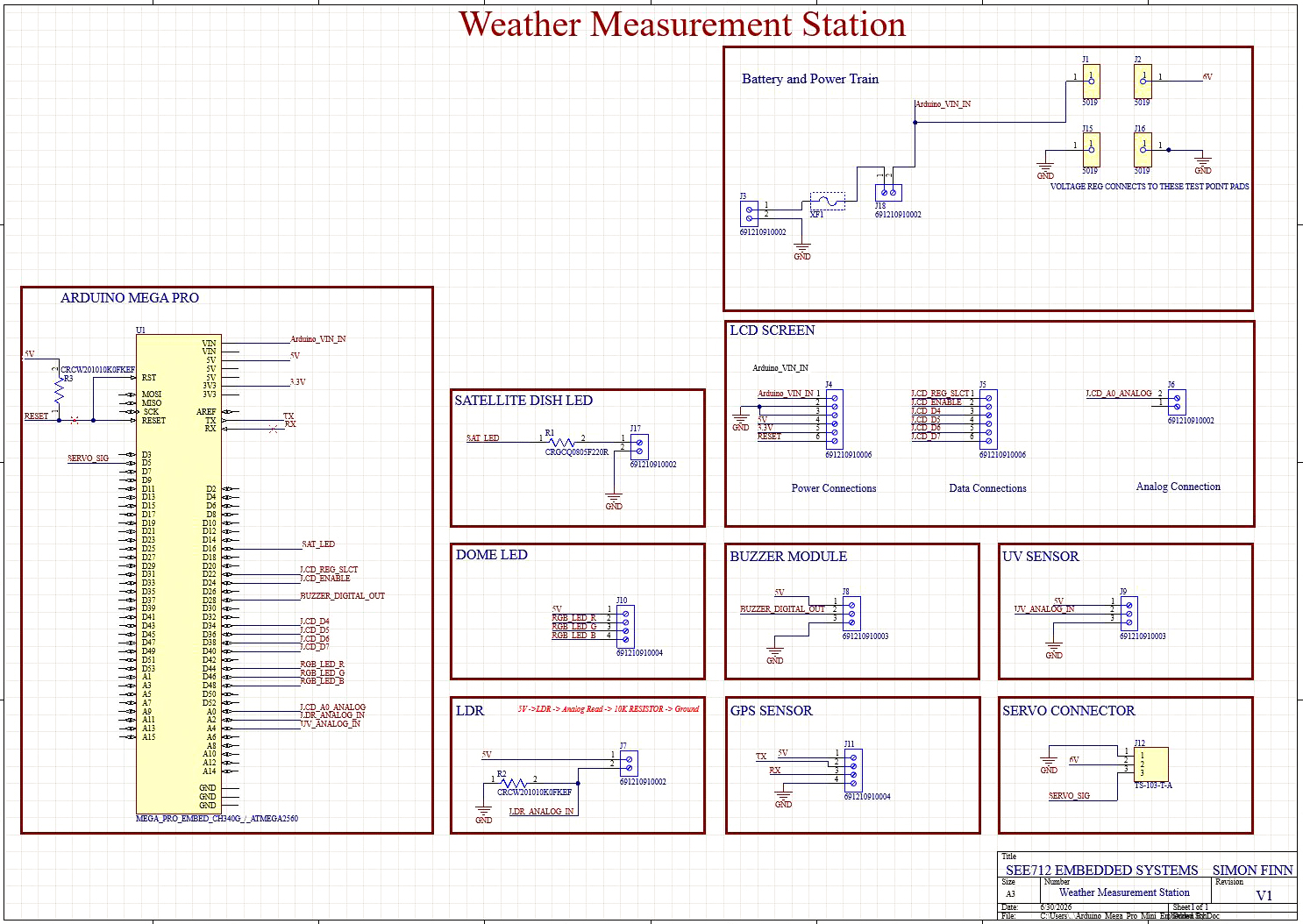Click connector J7 in LDR block
Screen dimensions: 1303x924
pos(629,764)
